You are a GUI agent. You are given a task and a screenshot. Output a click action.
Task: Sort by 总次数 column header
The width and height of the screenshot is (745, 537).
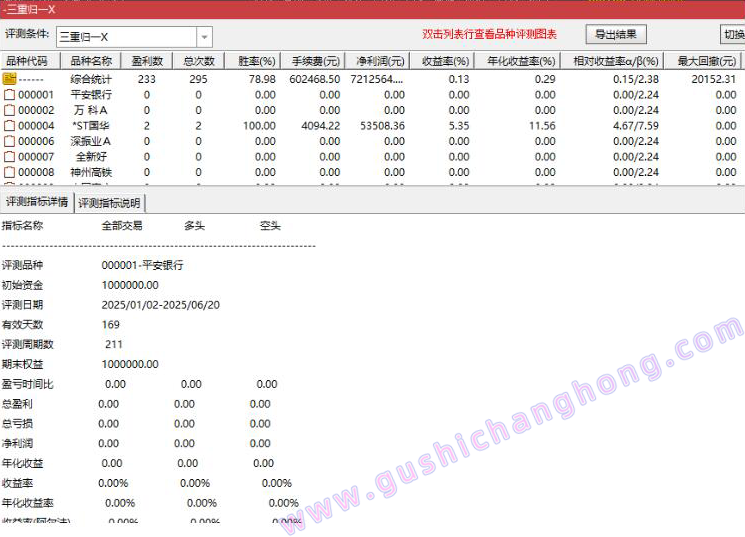(x=199, y=61)
